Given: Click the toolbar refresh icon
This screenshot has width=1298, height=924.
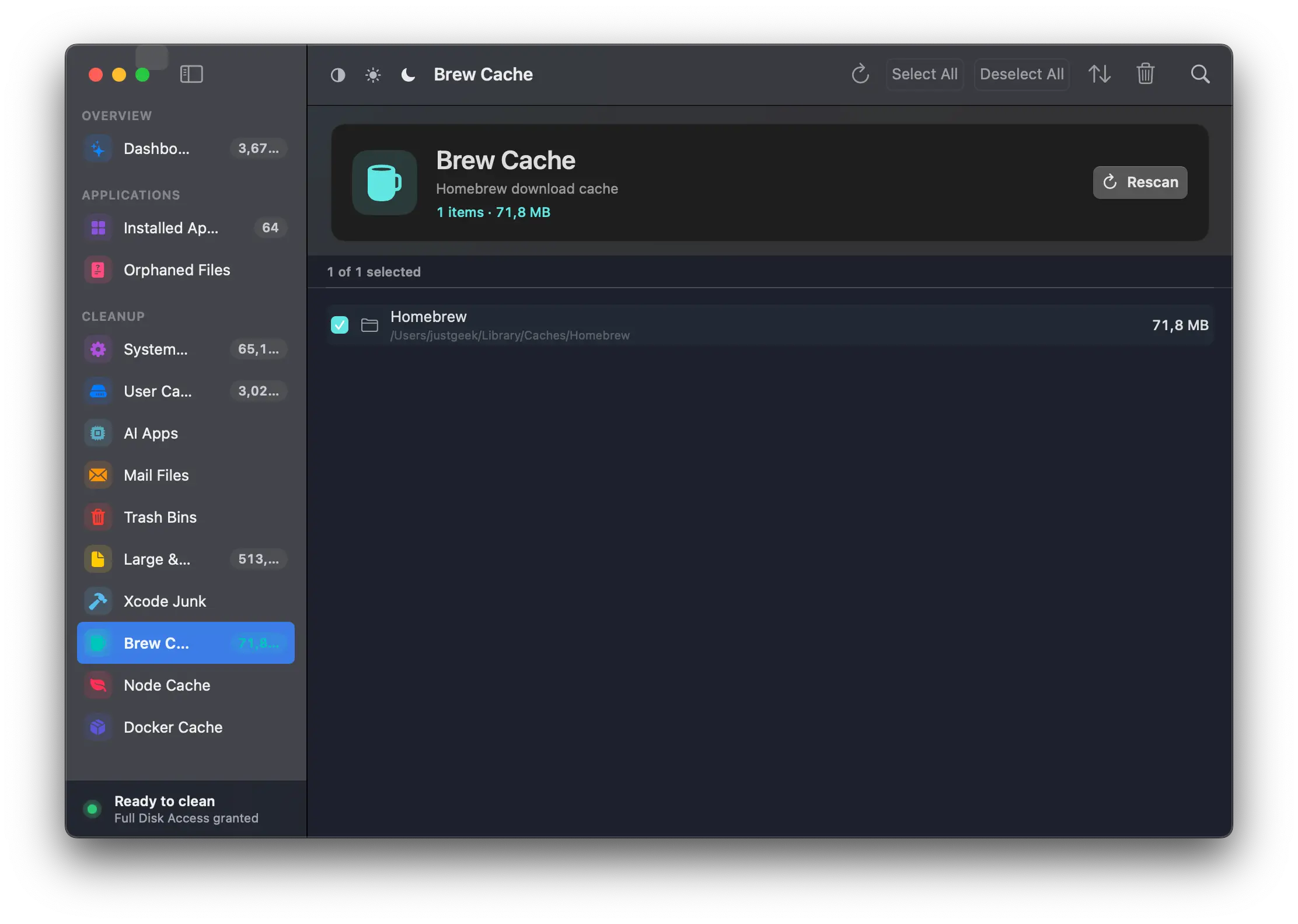Looking at the screenshot, I should click(x=860, y=74).
